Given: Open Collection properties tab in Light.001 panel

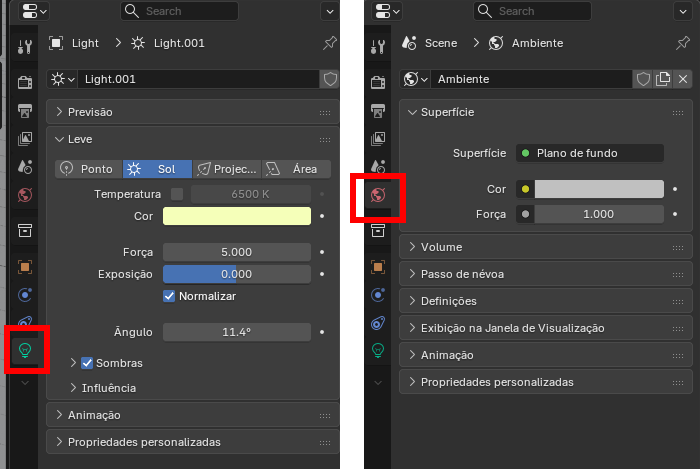Looking at the screenshot, I should point(25,230).
